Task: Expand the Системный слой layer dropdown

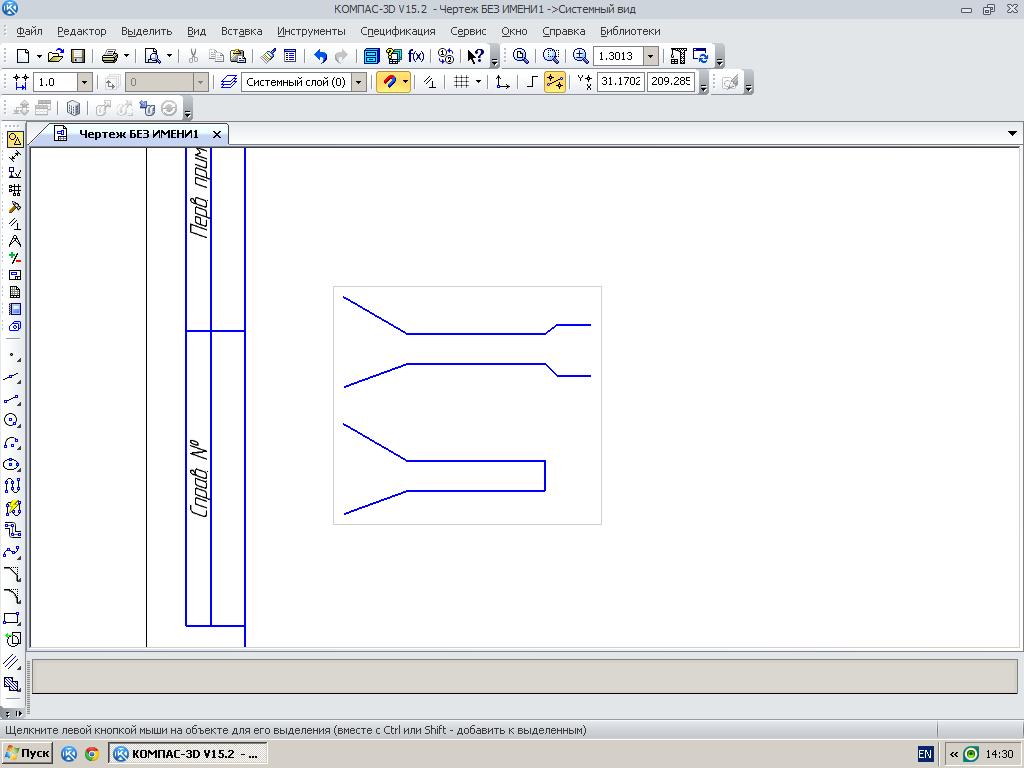Action: click(x=359, y=82)
